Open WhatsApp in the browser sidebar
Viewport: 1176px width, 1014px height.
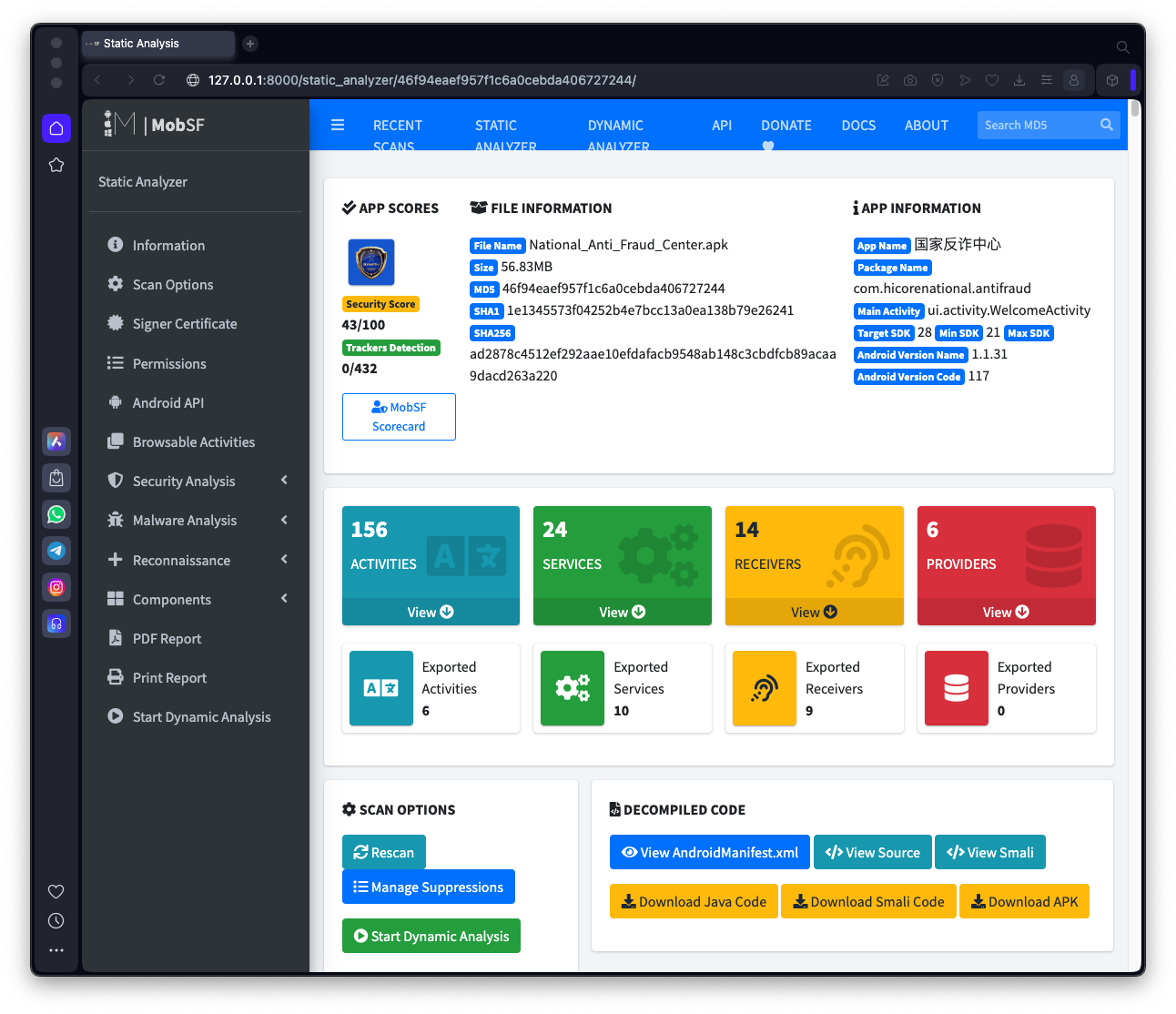(x=56, y=514)
